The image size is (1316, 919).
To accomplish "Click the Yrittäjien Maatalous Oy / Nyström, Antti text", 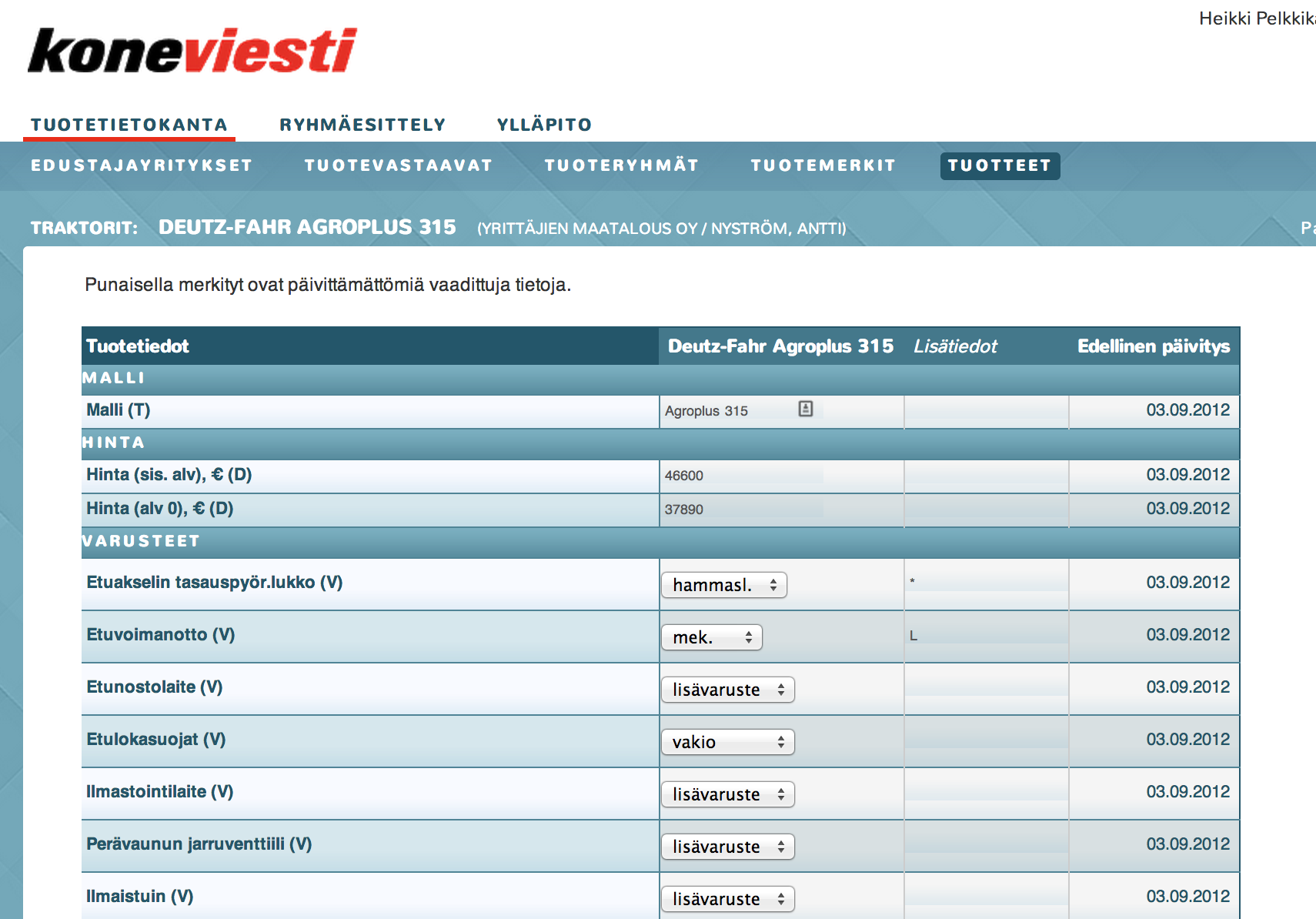I will coord(662,229).
